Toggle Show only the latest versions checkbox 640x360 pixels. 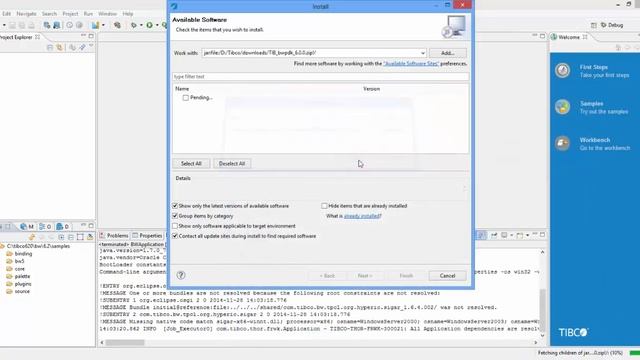pos(175,206)
